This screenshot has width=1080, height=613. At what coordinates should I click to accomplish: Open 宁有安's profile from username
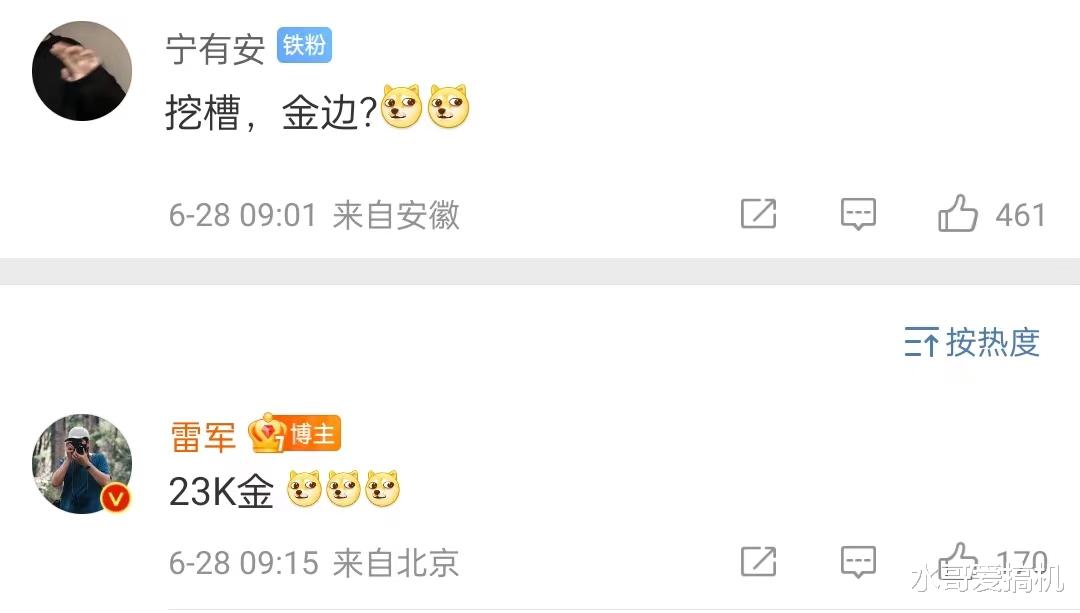[x=215, y=50]
